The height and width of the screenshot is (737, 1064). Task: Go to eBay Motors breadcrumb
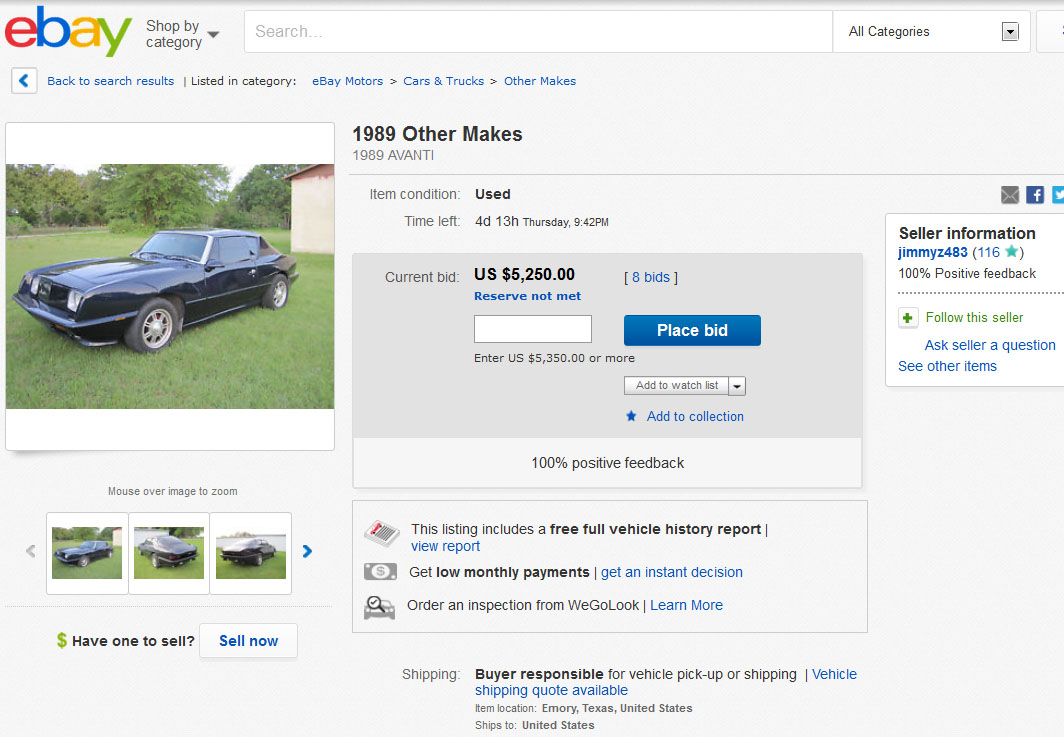347,81
